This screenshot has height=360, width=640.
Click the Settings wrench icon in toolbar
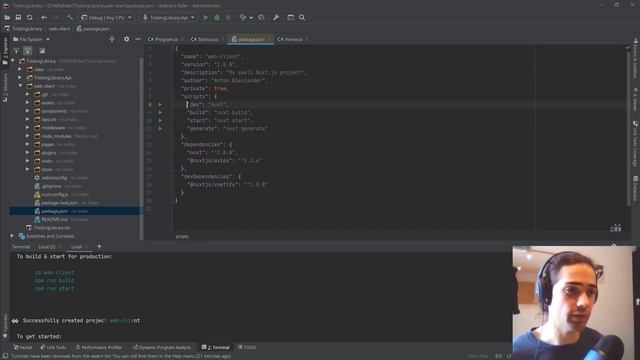pyautogui.click(x=276, y=18)
